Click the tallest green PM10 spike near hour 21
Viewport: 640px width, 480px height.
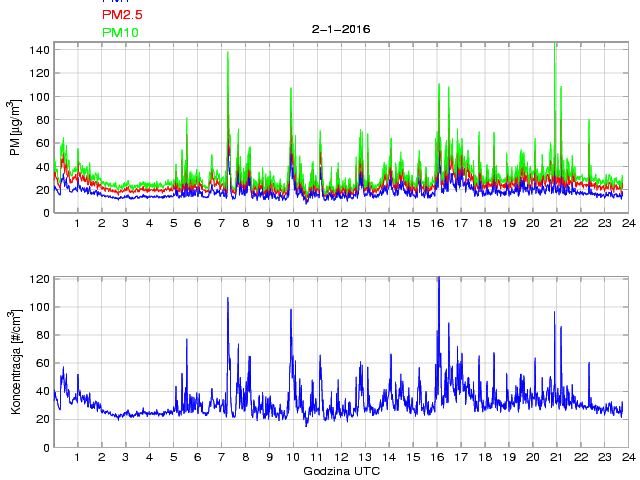point(555,45)
